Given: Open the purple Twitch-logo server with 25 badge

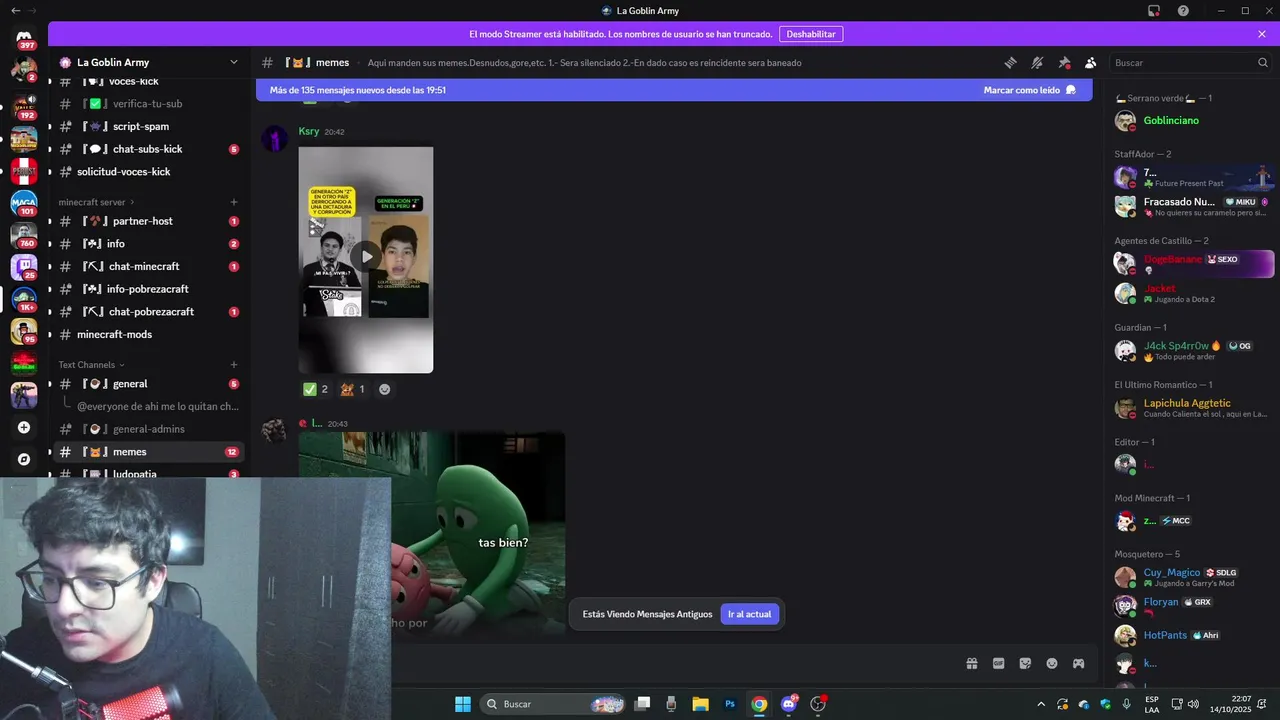Looking at the screenshot, I should (x=24, y=267).
